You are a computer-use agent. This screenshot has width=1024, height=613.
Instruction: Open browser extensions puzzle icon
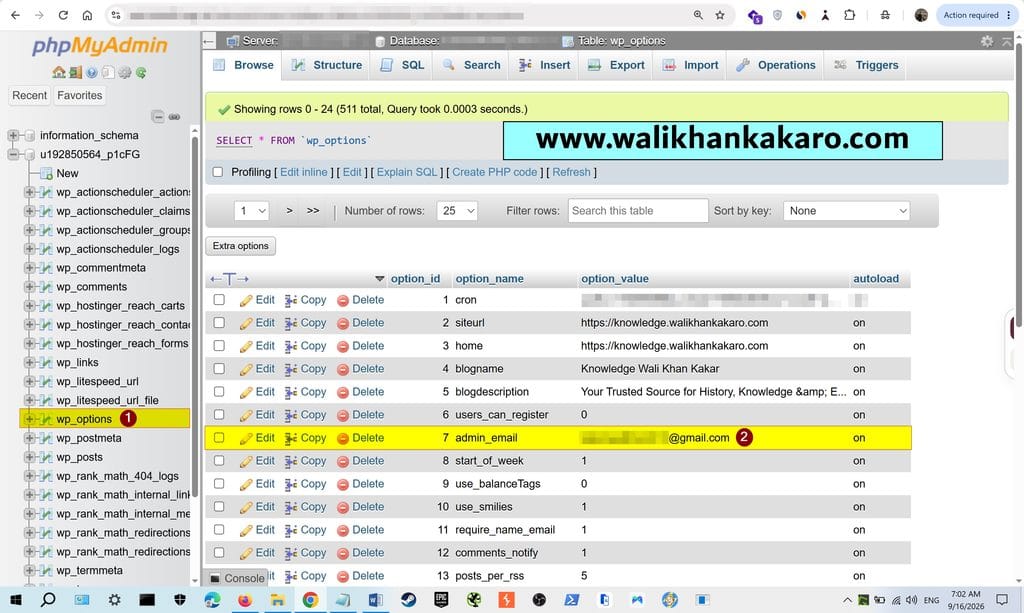pos(850,15)
